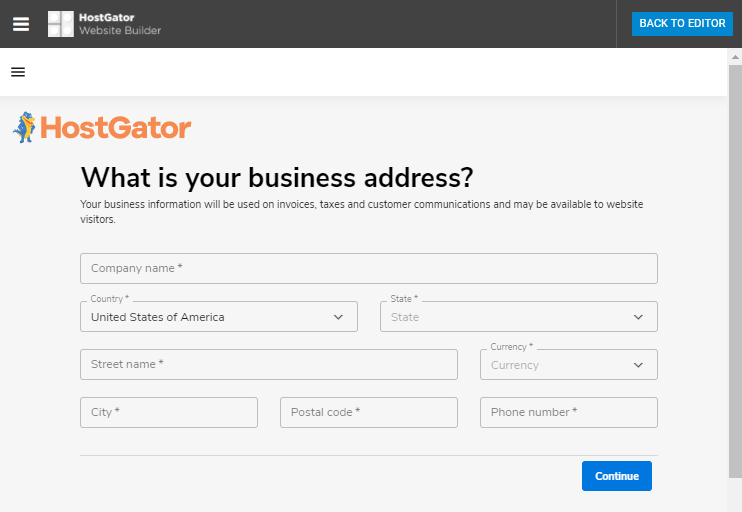Click the City input field

pyautogui.click(x=169, y=412)
